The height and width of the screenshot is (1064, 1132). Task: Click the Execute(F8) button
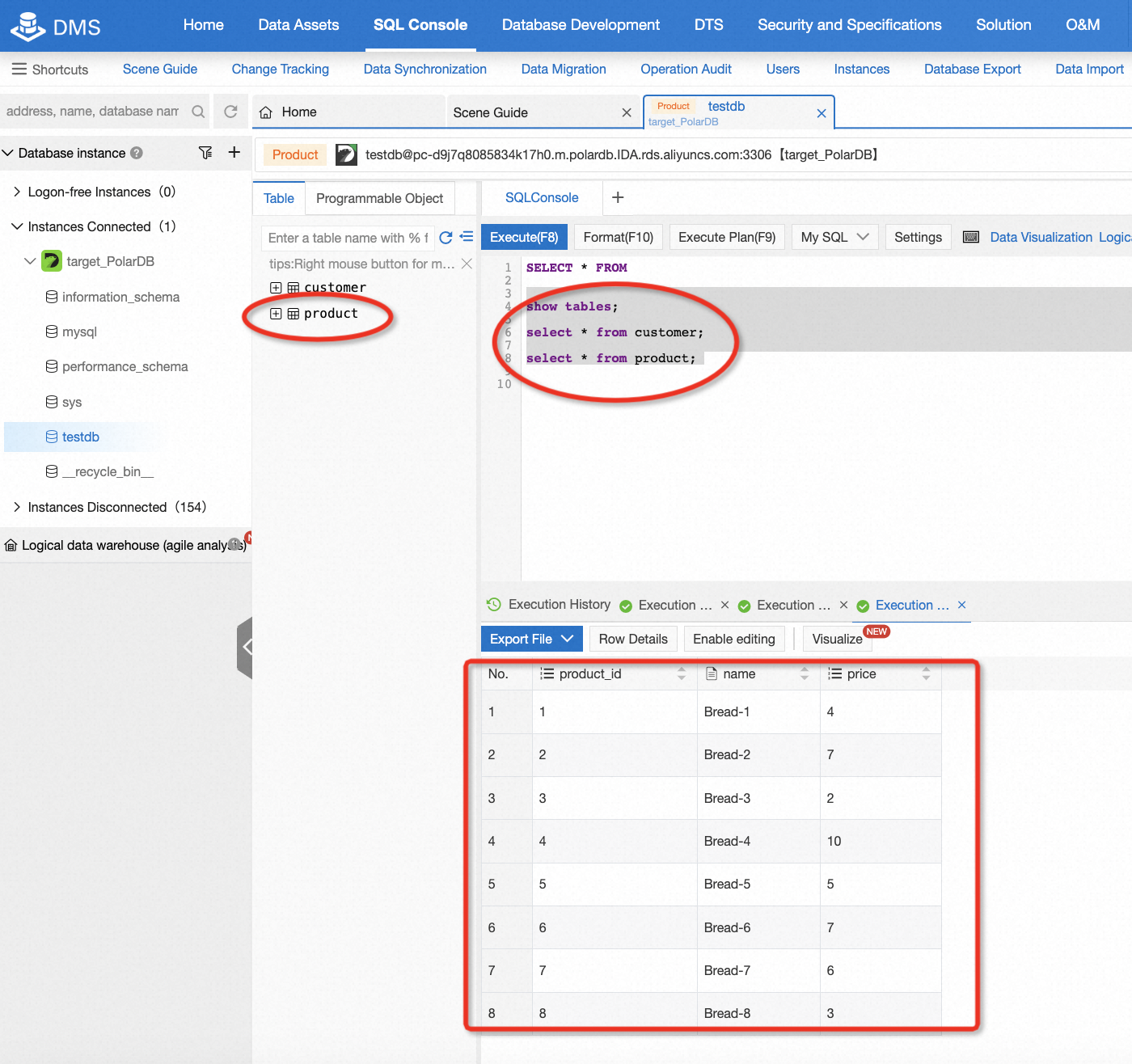pos(524,237)
